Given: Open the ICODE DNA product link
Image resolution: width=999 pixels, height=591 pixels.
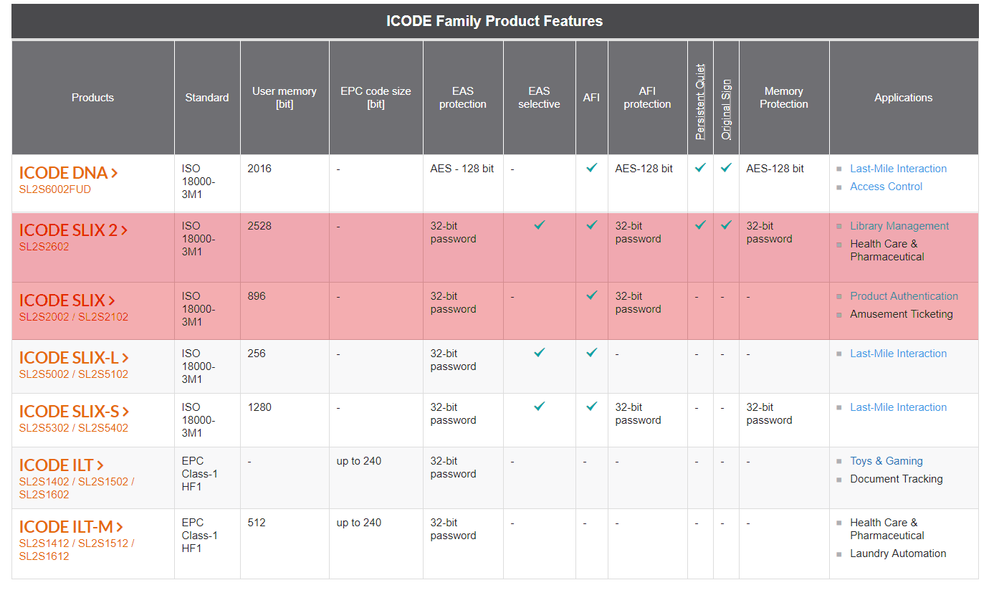Looking at the screenshot, I should [68, 173].
